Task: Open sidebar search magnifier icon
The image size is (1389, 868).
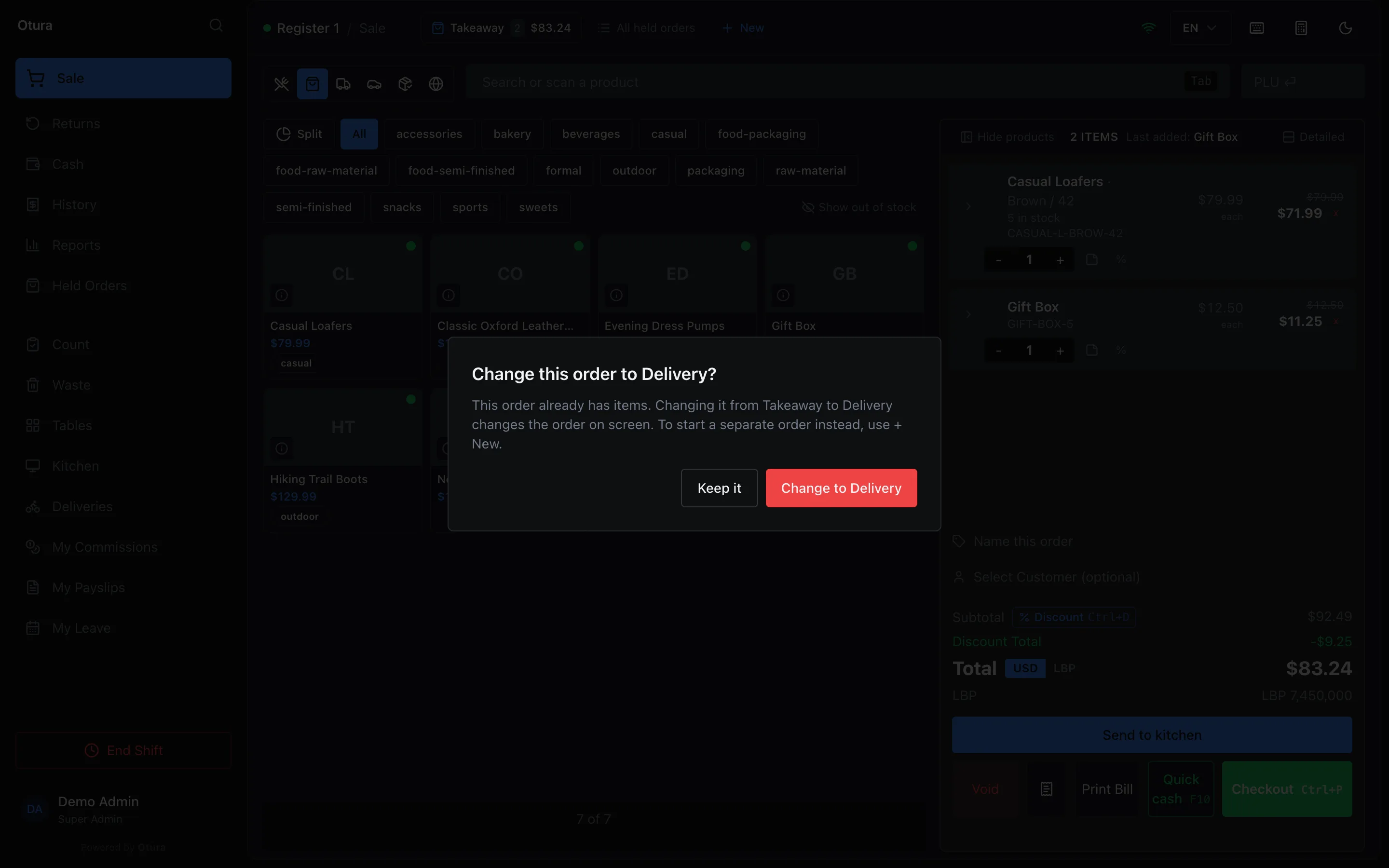Action: click(x=216, y=25)
